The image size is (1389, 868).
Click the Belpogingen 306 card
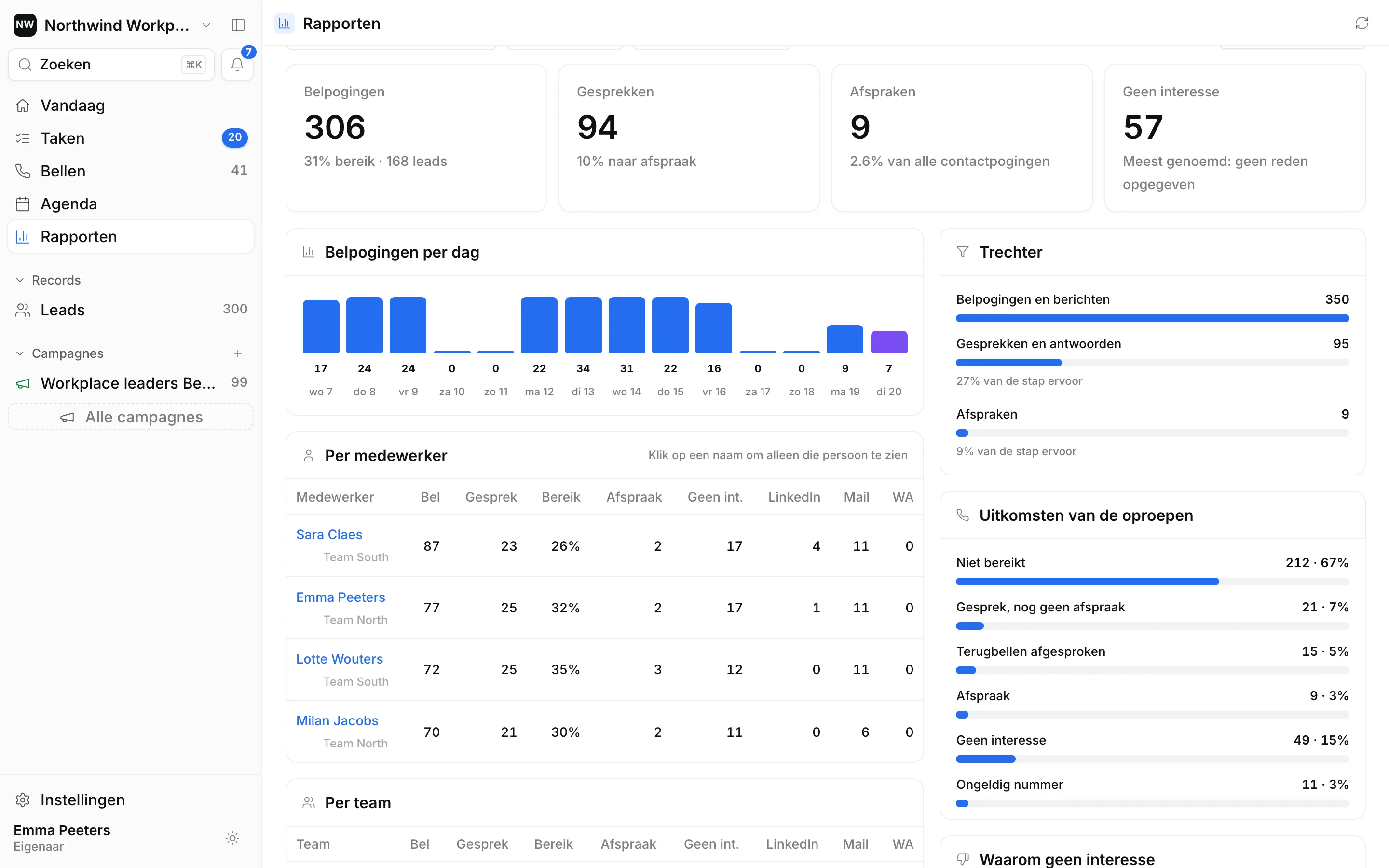(x=416, y=138)
